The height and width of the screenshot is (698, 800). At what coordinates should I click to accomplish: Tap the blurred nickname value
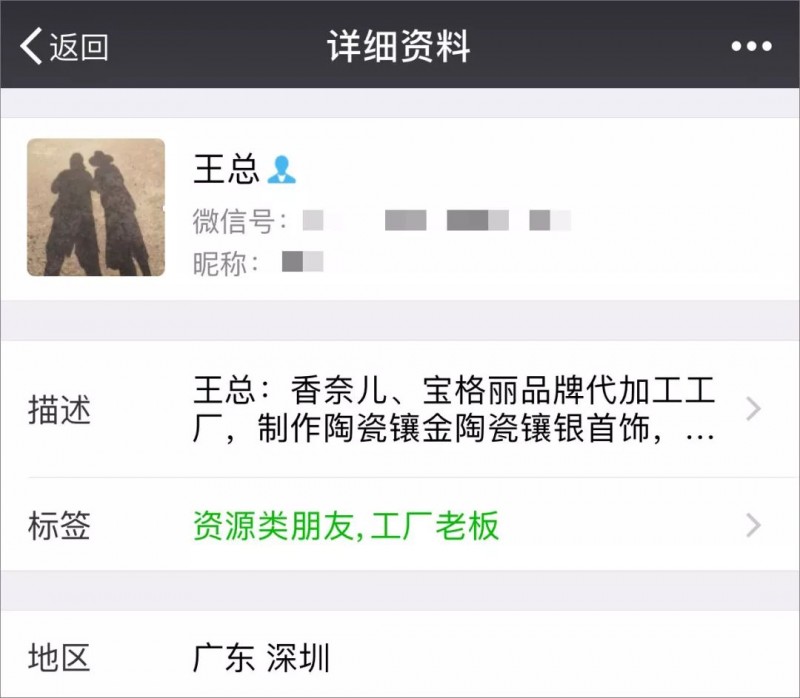click(303, 261)
